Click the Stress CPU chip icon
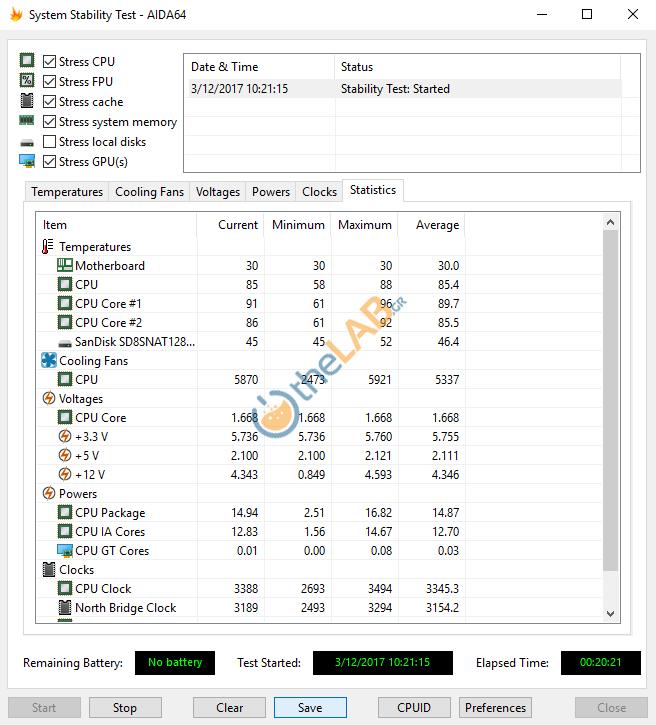The width and height of the screenshot is (656, 725). (x=27, y=61)
